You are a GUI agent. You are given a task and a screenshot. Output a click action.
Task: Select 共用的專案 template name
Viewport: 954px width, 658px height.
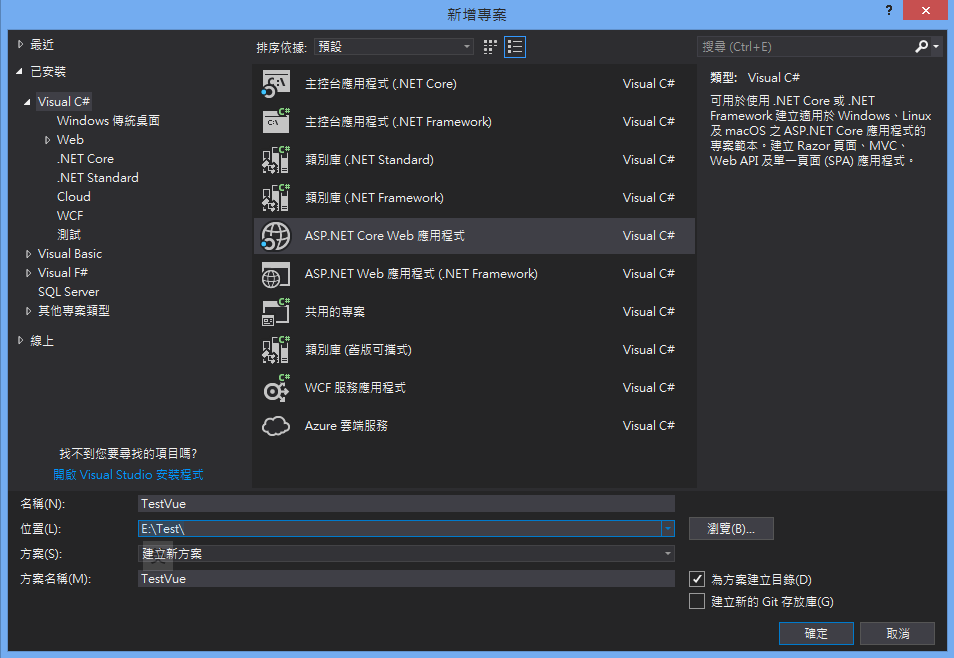(x=335, y=312)
